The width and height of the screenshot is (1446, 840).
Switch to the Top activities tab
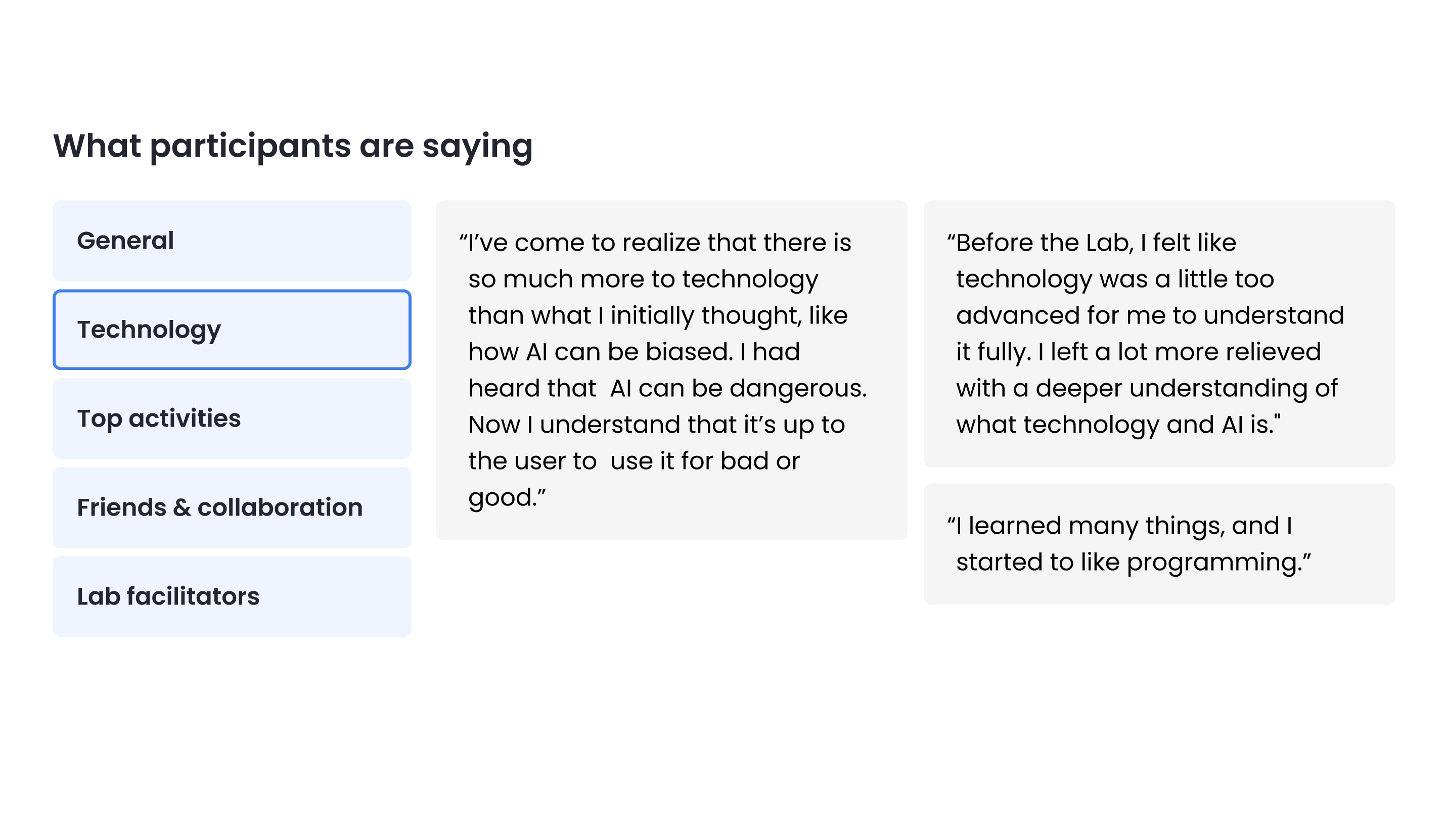click(232, 418)
